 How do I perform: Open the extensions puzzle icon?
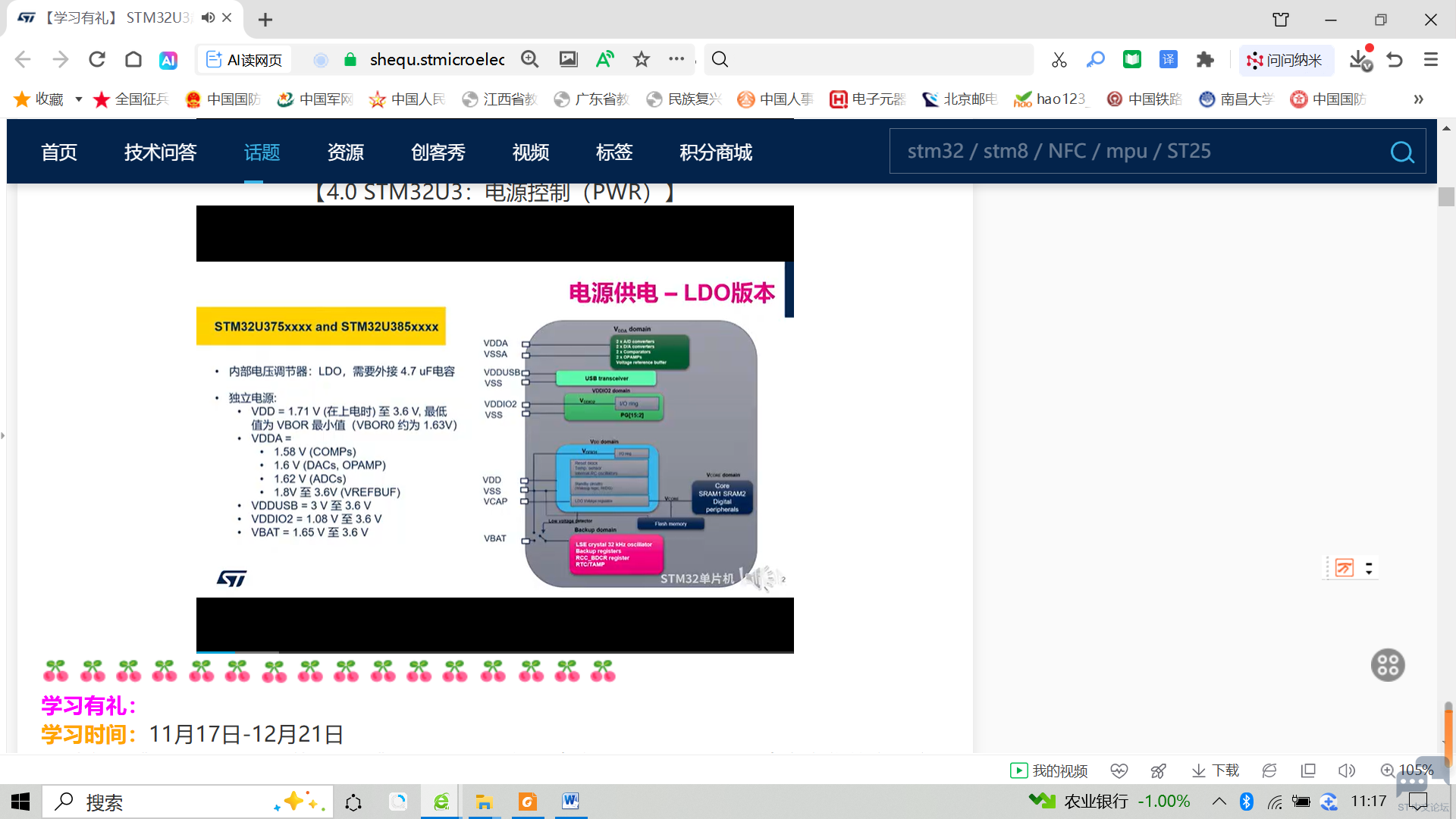tap(1205, 59)
